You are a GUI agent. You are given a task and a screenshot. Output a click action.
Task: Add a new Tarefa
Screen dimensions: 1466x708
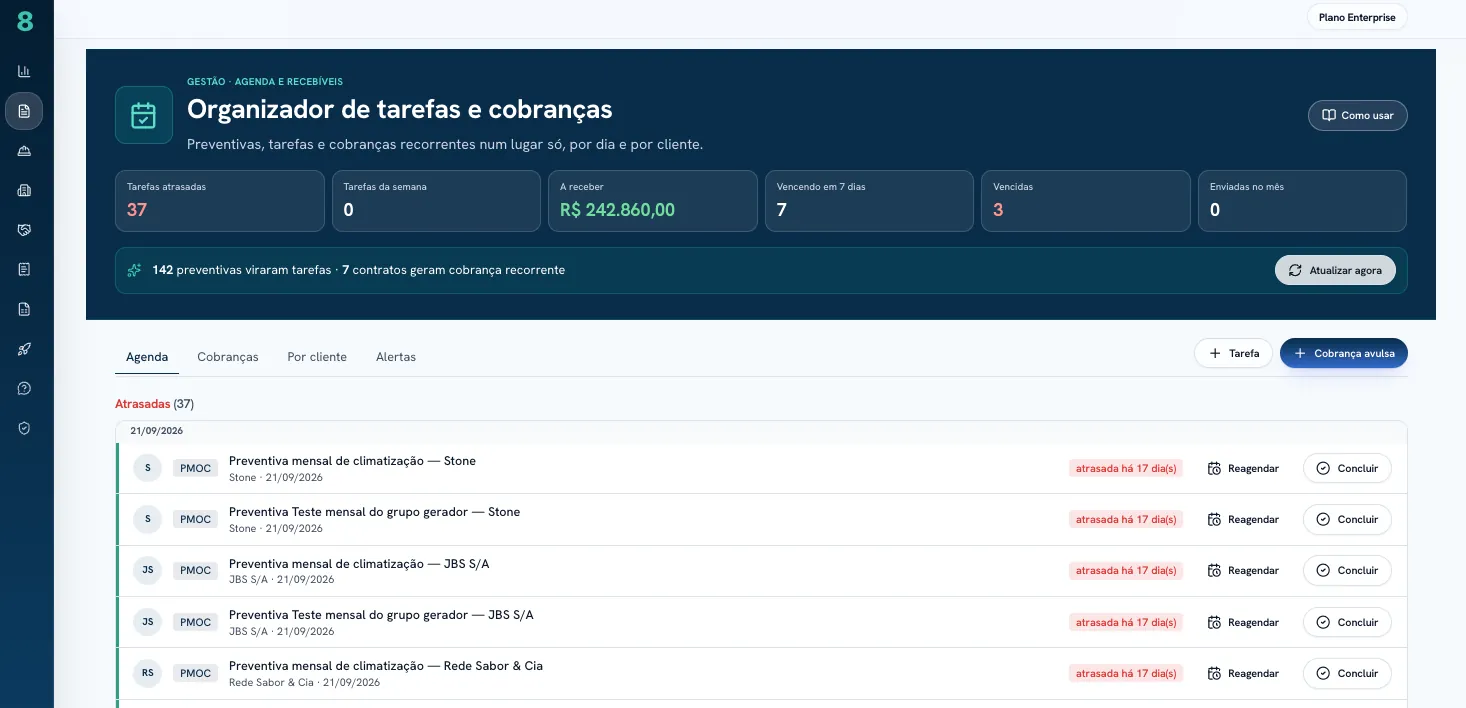(1233, 353)
